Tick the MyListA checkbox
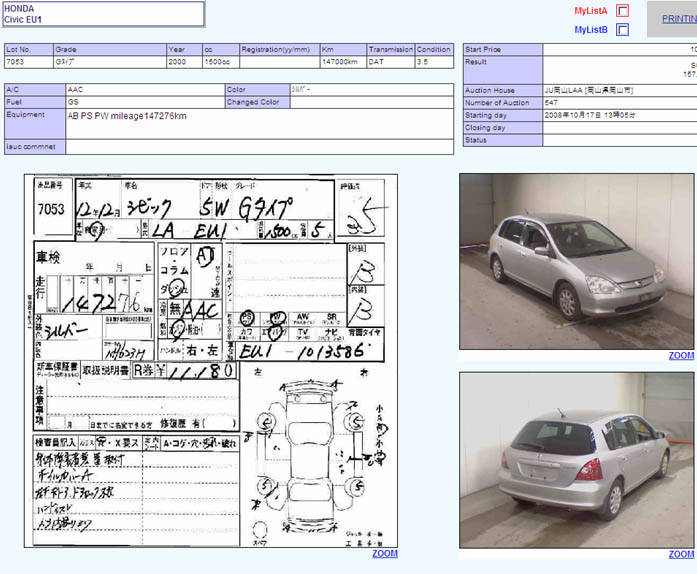 623,10
